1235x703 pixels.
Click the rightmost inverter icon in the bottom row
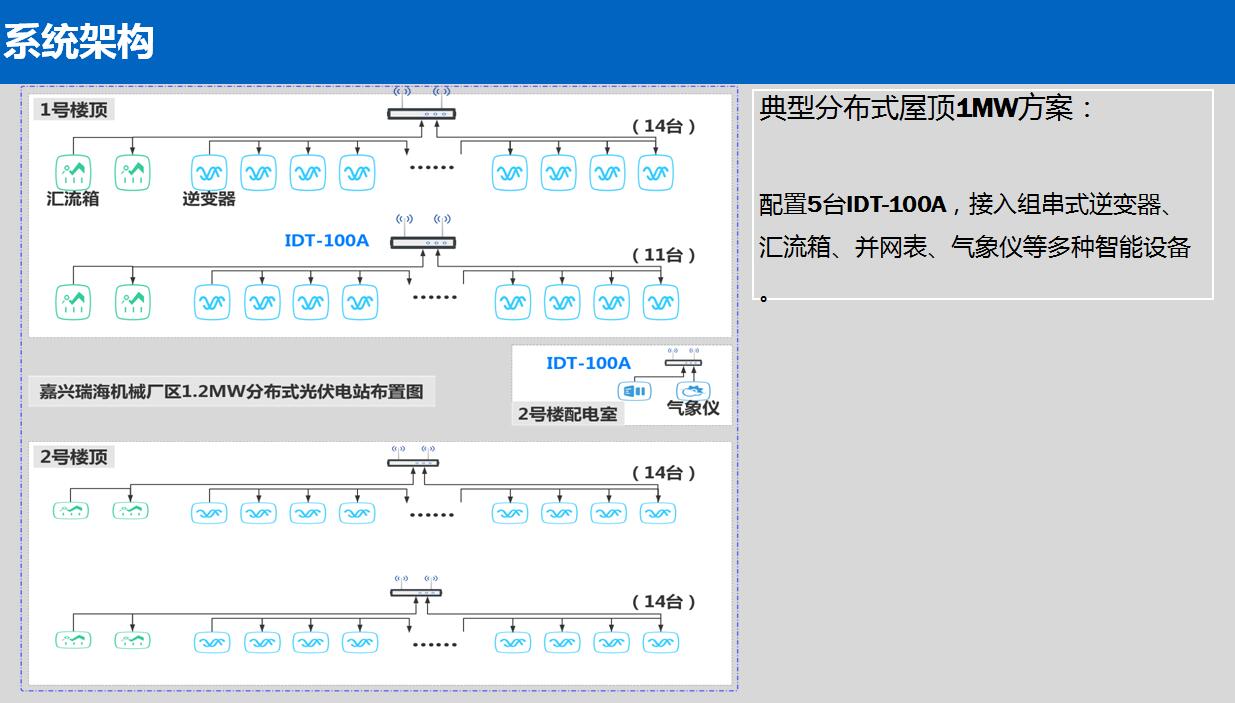[660, 642]
